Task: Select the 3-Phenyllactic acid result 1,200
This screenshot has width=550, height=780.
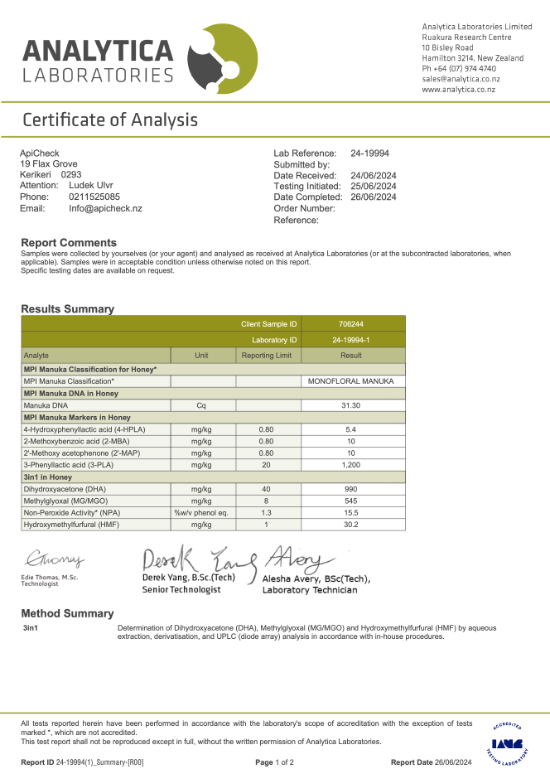Action: click(351, 465)
